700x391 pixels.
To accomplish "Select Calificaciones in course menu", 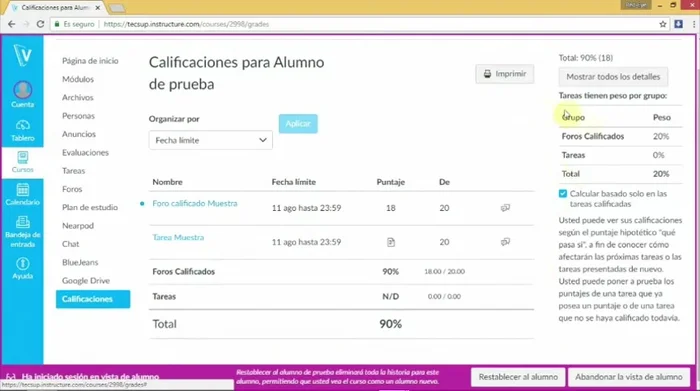I will pos(93,299).
